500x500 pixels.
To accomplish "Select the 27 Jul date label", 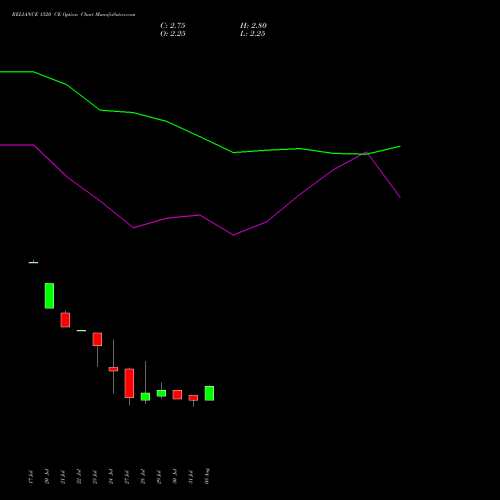I will pyautogui.click(x=127, y=477).
